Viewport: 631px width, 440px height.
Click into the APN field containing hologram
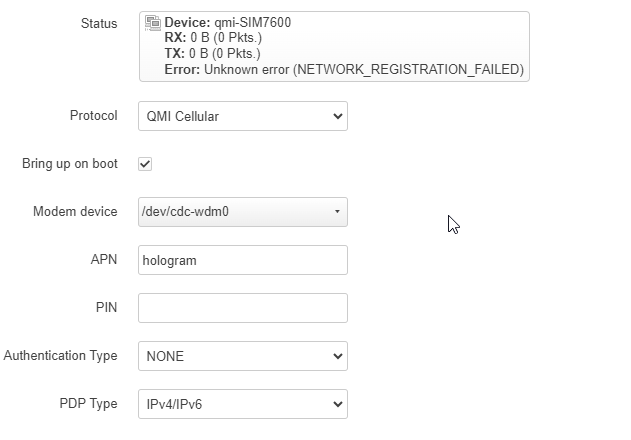tap(243, 260)
